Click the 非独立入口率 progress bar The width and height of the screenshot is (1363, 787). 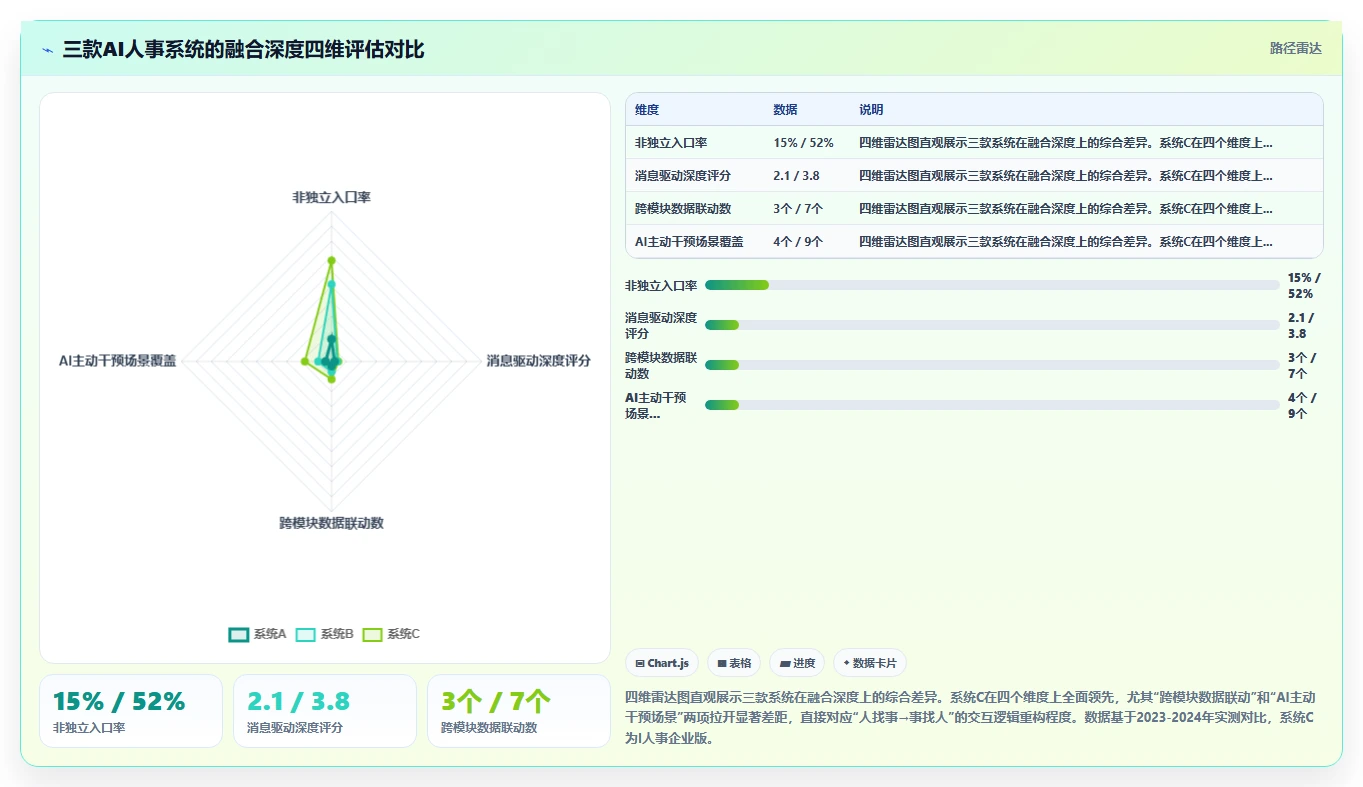tap(992, 285)
